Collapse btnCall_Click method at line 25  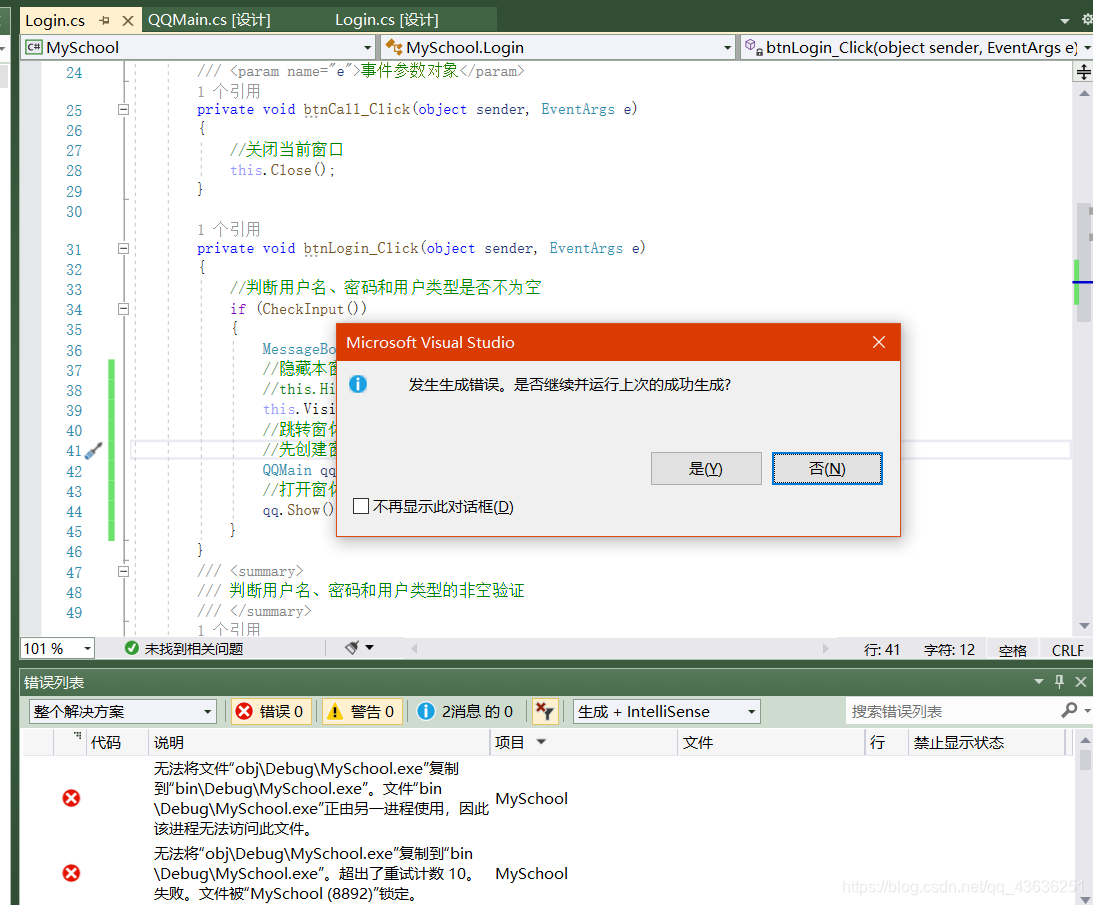pyautogui.click(x=123, y=109)
